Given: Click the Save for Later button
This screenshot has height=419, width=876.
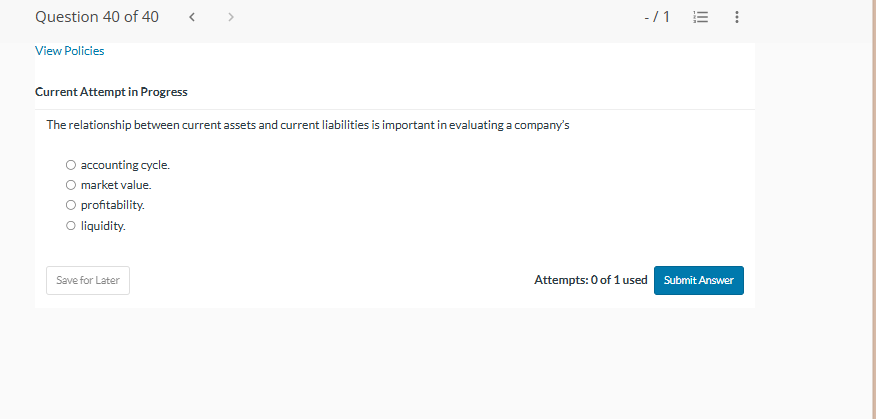Looking at the screenshot, I should click(88, 280).
